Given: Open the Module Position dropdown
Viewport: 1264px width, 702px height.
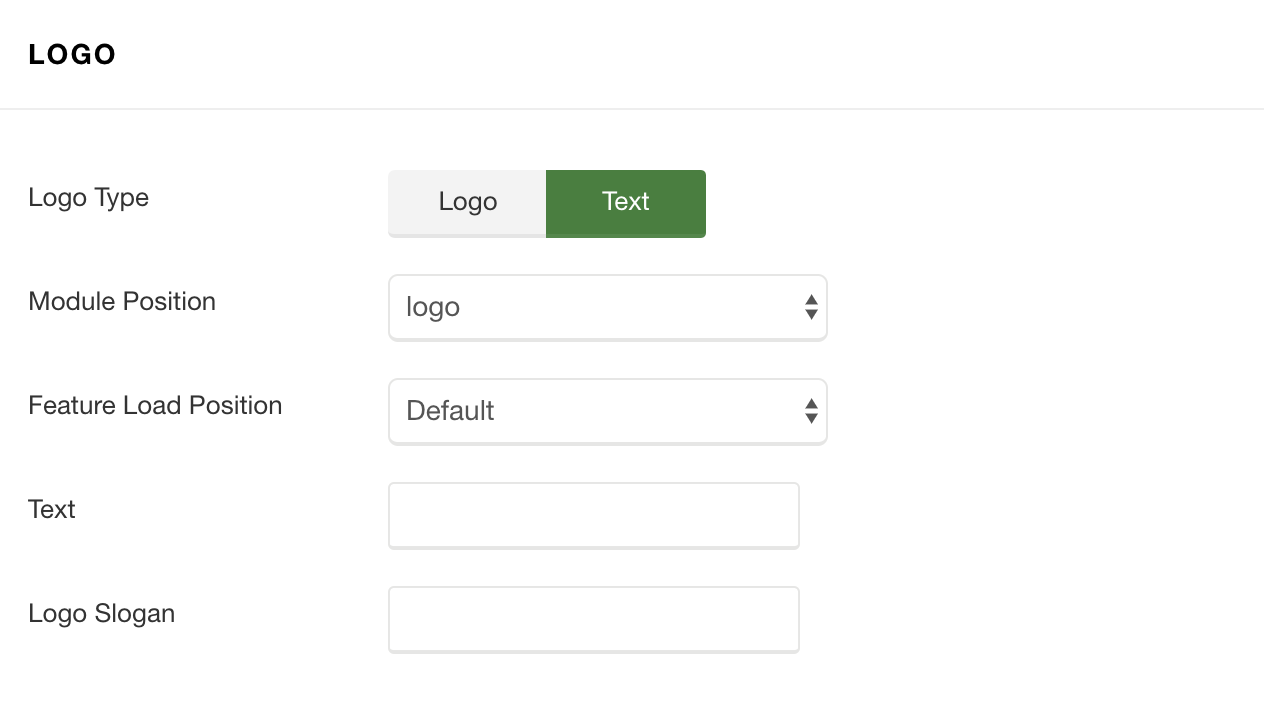Looking at the screenshot, I should pyautogui.click(x=608, y=308).
